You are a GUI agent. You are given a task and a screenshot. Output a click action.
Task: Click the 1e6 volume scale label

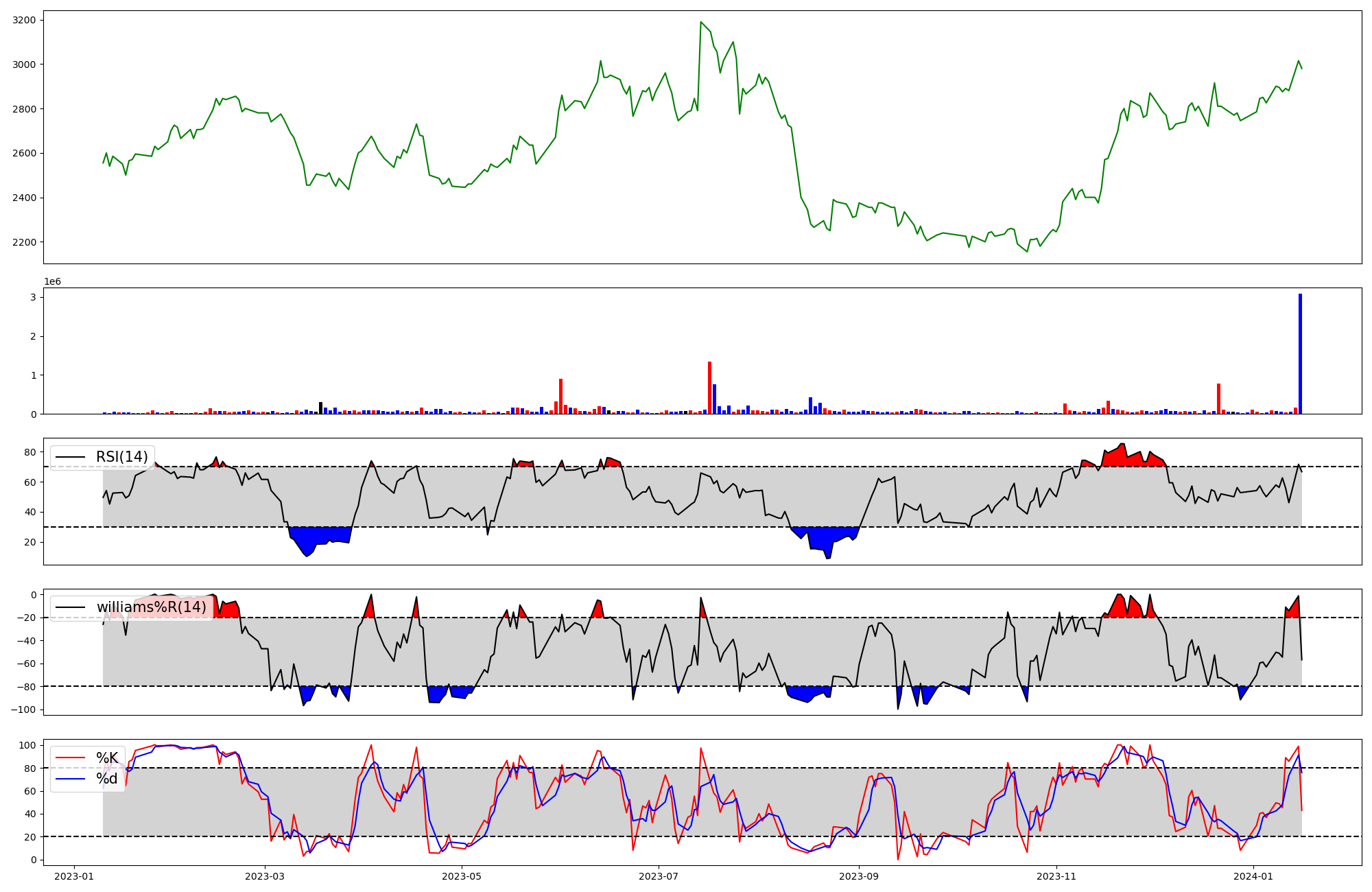click(x=53, y=282)
